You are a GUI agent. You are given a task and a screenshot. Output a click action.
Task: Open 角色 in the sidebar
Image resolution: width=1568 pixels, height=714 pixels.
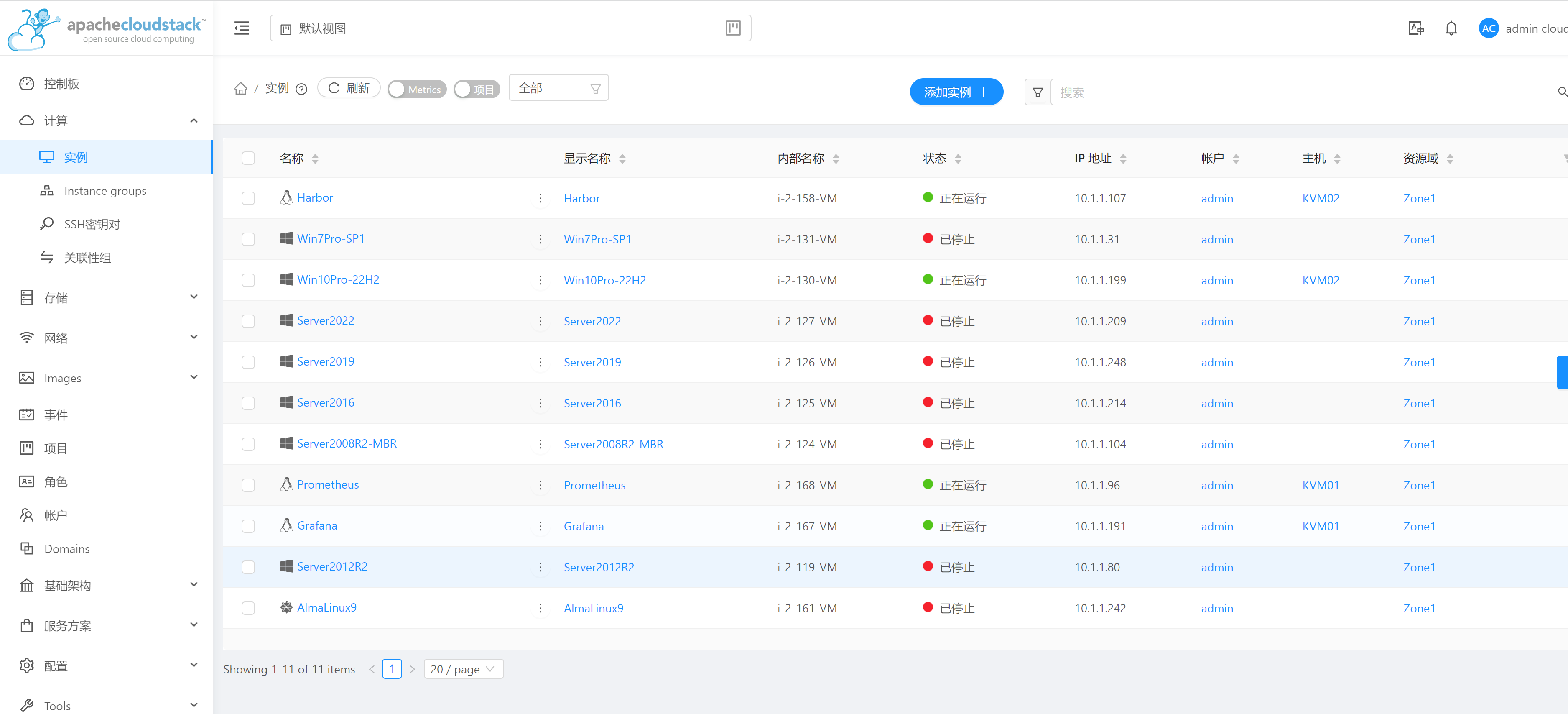click(107, 481)
